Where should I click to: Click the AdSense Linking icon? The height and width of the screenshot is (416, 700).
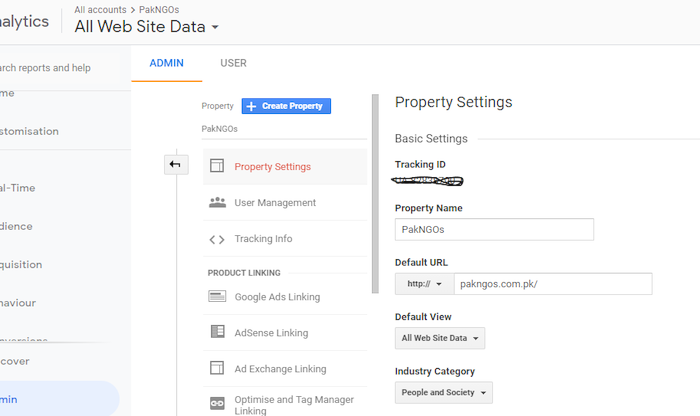click(217, 332)
